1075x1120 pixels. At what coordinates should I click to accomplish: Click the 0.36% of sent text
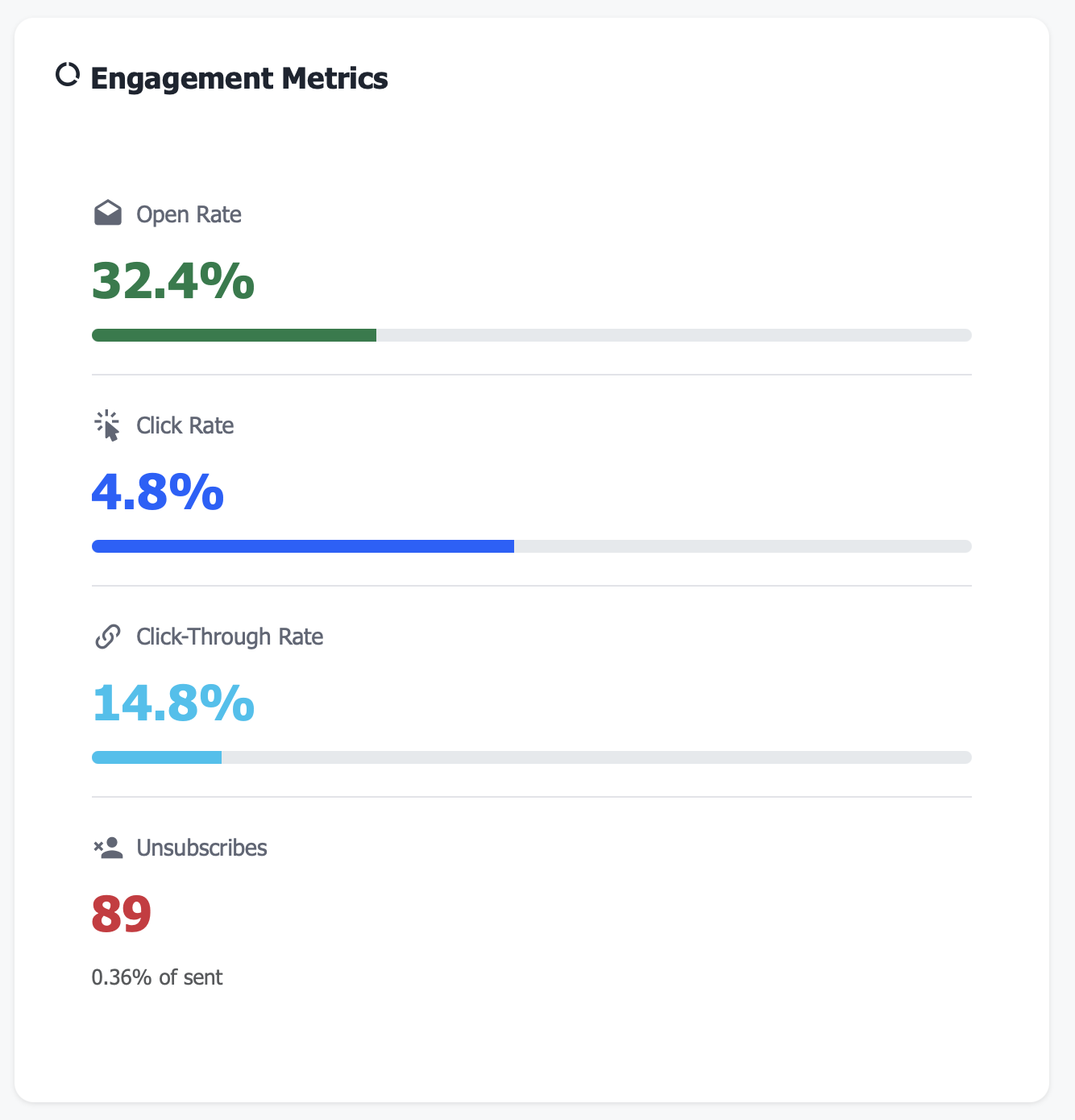click(x=157, y=977)
